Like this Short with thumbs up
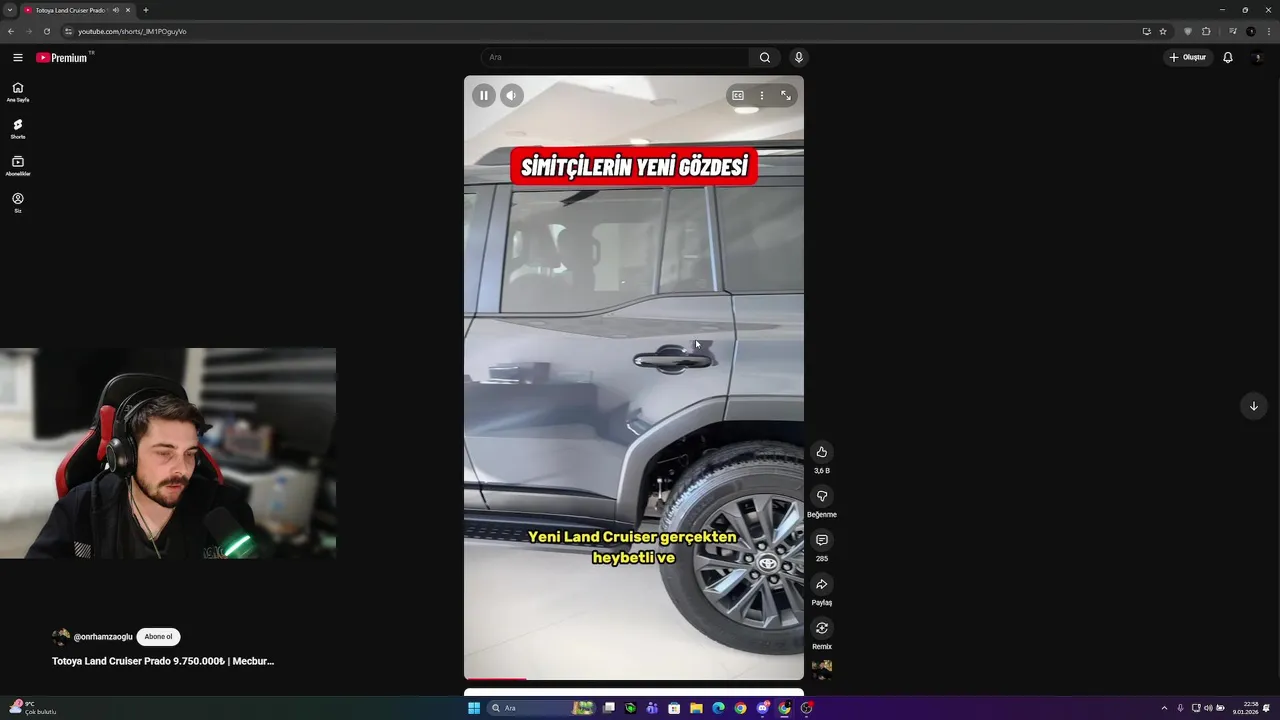1280x720 pixels. point(822,452)
